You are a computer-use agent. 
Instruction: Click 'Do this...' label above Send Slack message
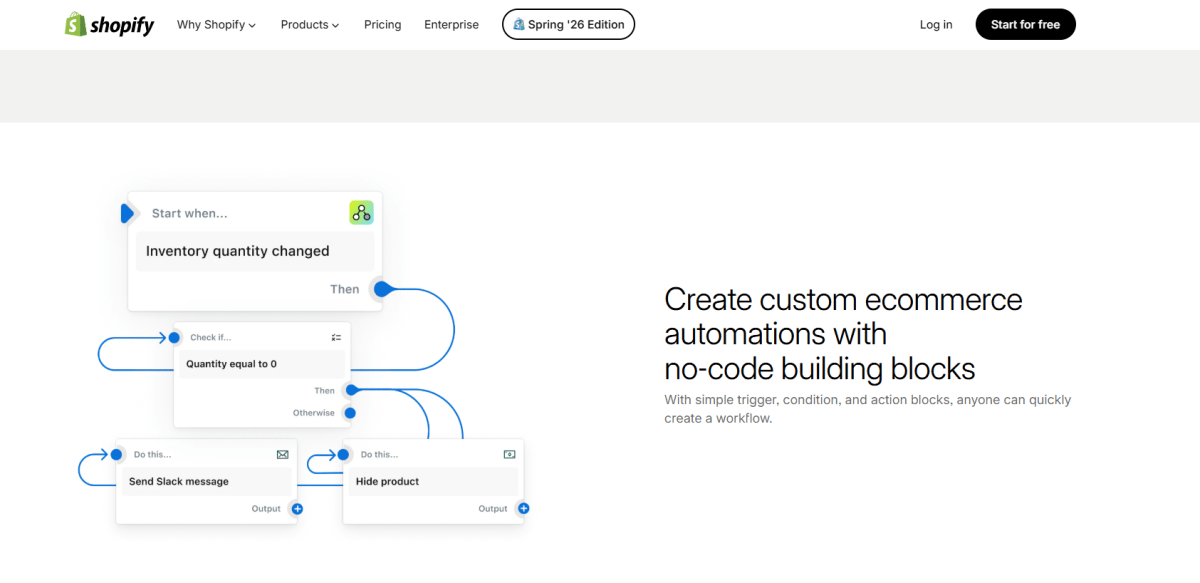[x=153, y=454]
